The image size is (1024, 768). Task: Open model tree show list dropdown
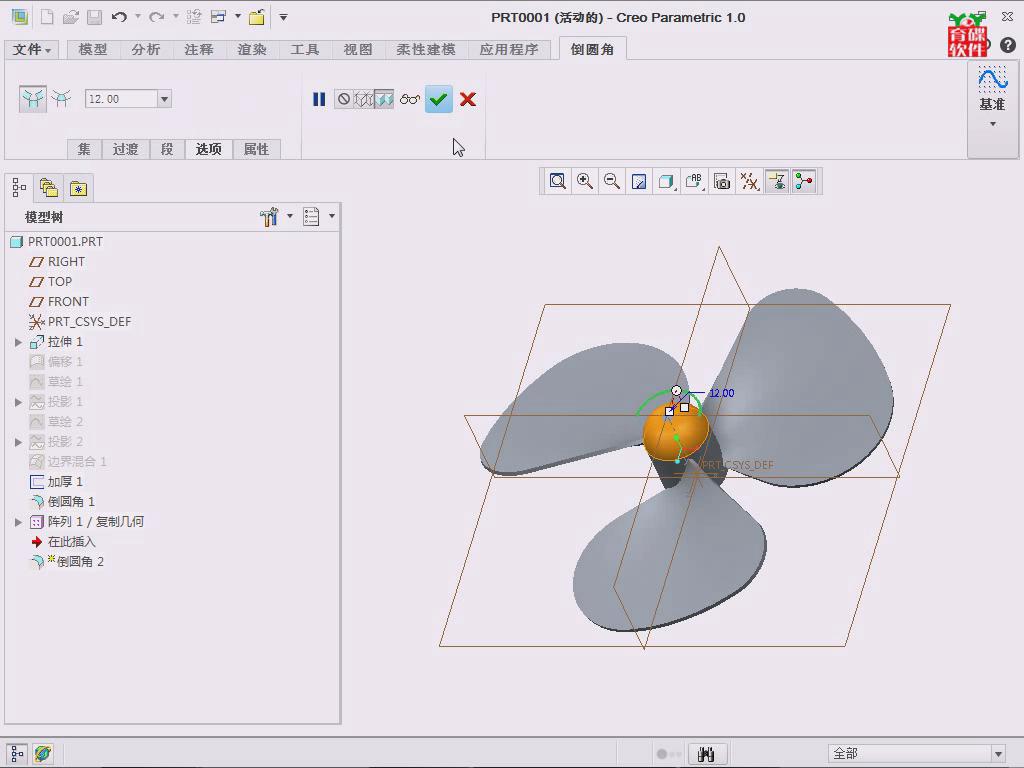(x=318, y=217)
